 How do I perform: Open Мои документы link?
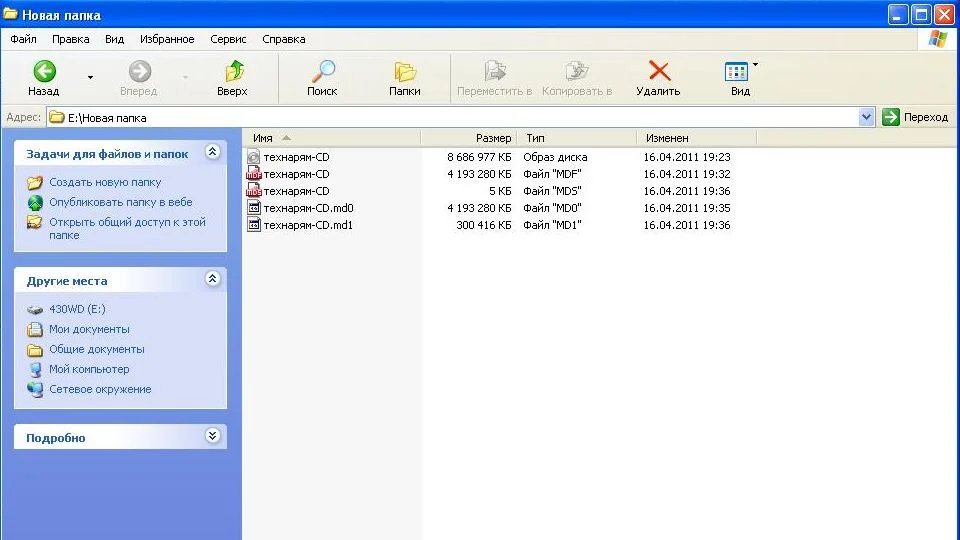(89, 329)
